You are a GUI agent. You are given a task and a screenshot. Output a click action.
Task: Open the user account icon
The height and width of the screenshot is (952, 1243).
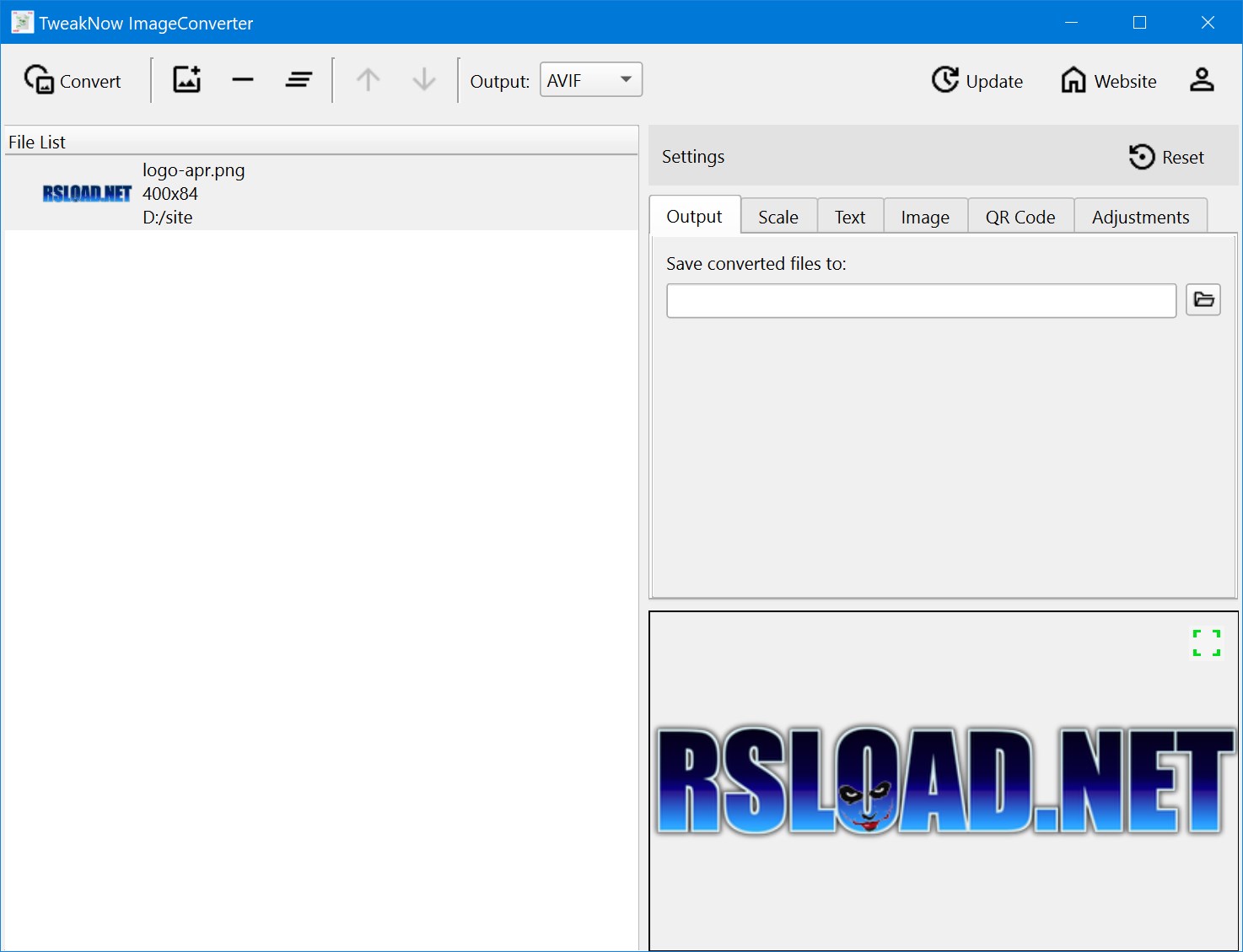1202,80
